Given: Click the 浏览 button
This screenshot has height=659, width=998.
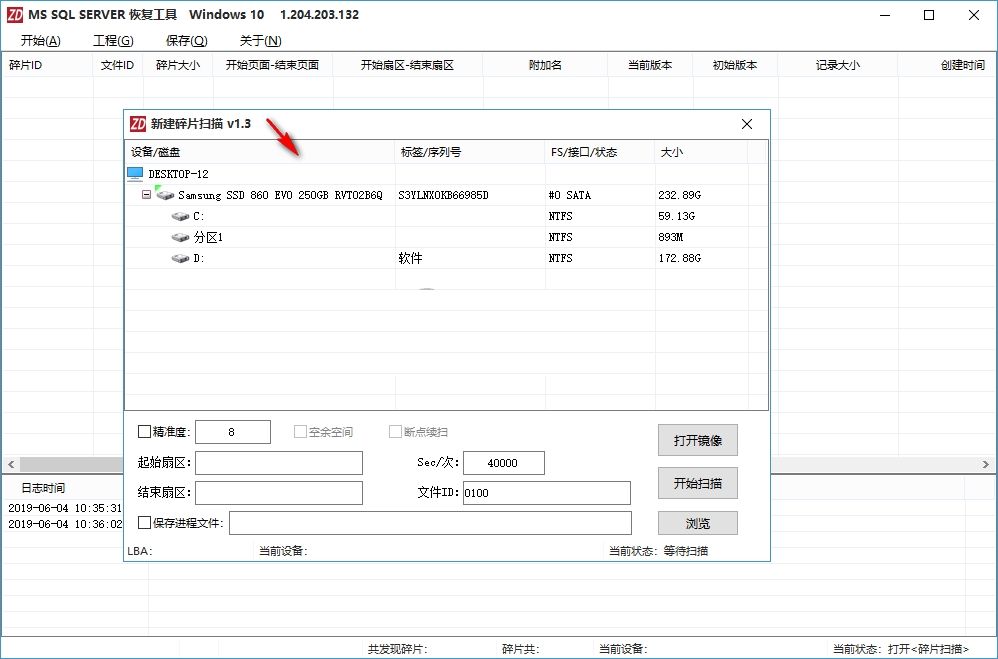Looking at the screenshot, I should click(698, 523).
